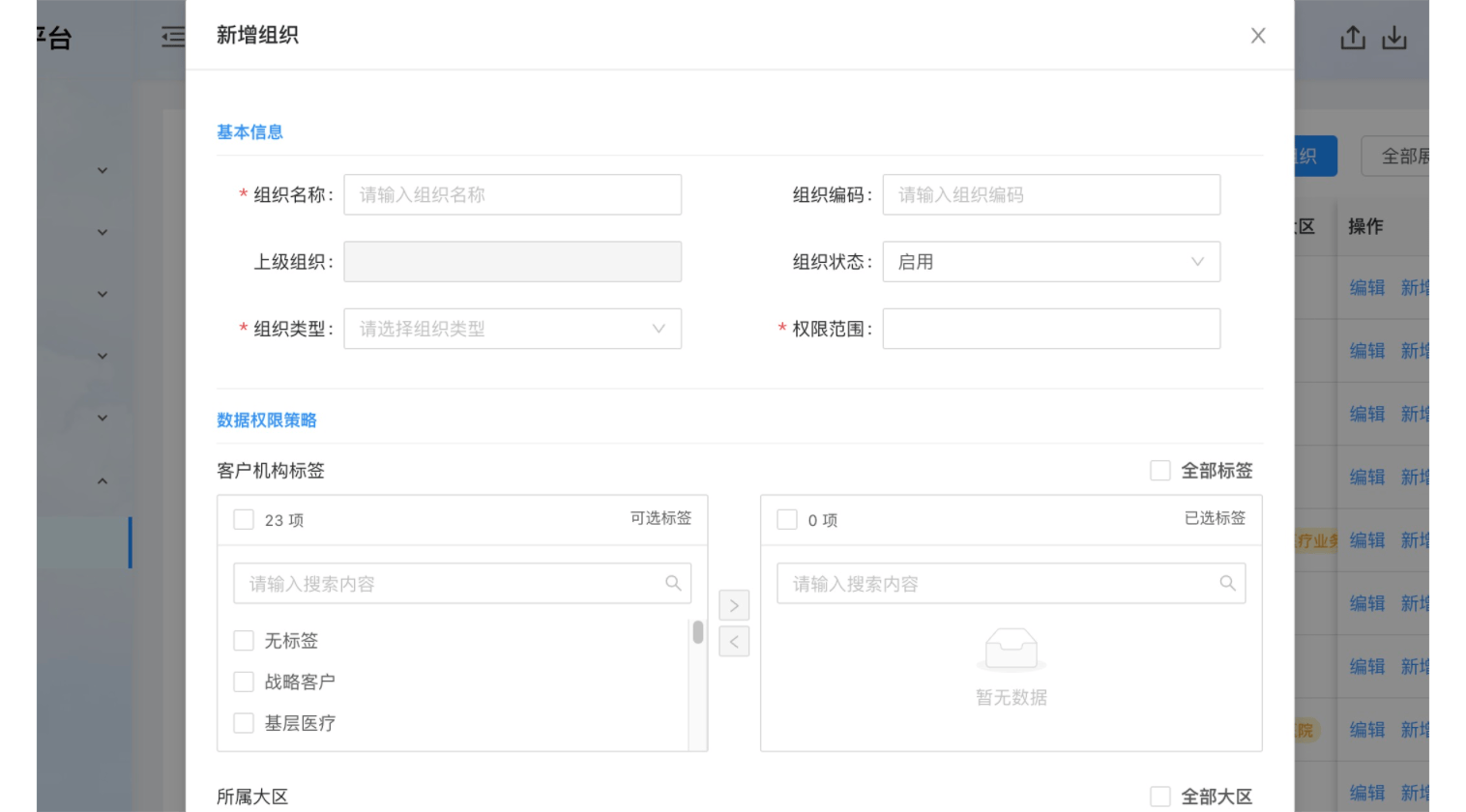
Task: Enable the 全部标签 checkbox
Action: click(x=1160, y=471)
